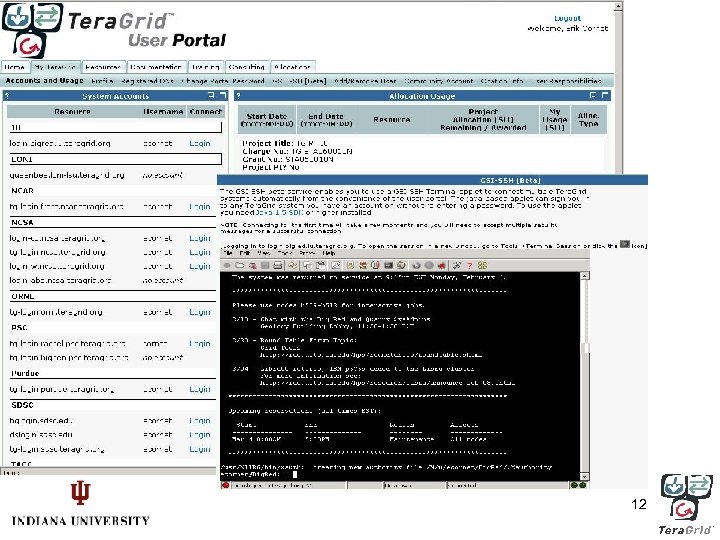Click the My Usage column header
The height and width of the screenshot is (540, 720).
[555, 120]
